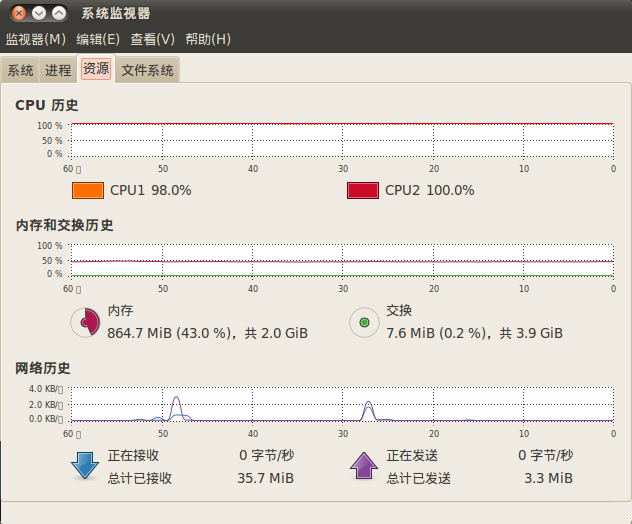Click the memory pie chart icon
This screenshot has width=632, height=524.
coord(85,322)
